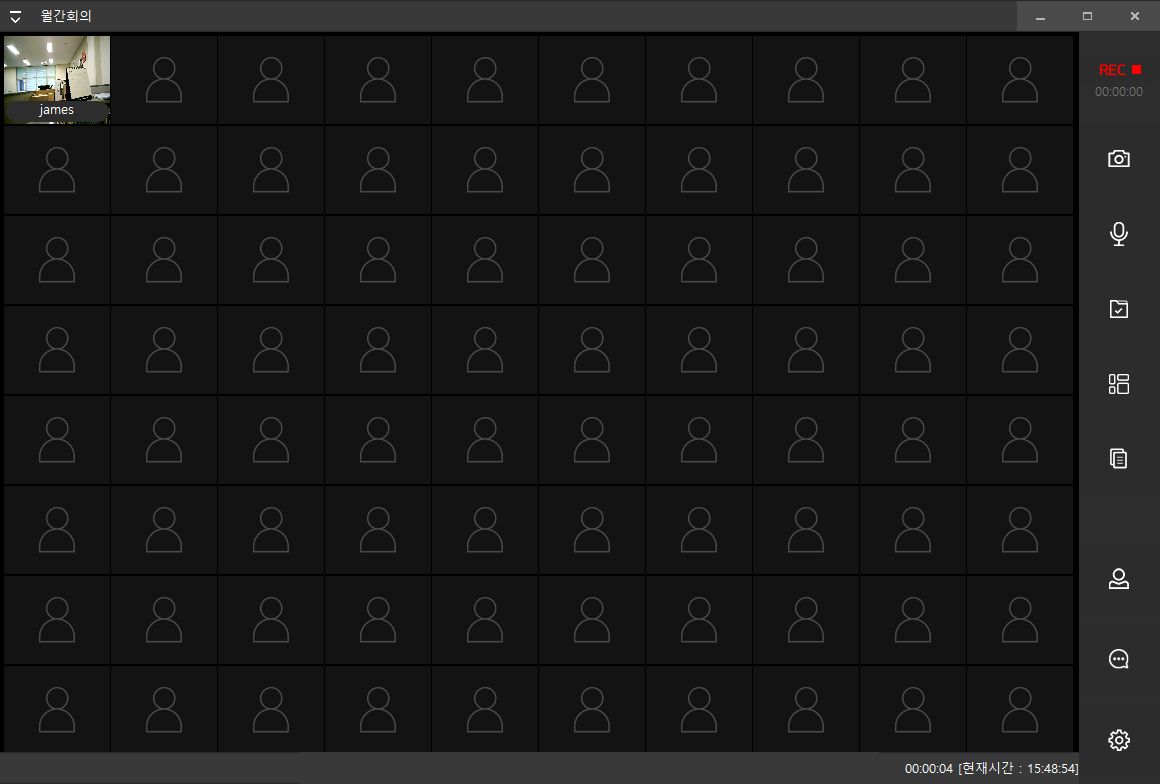Viewport: 1160px width, 784px height.
Task: Start recording with the red REC button
Action: coord(1119,70)
